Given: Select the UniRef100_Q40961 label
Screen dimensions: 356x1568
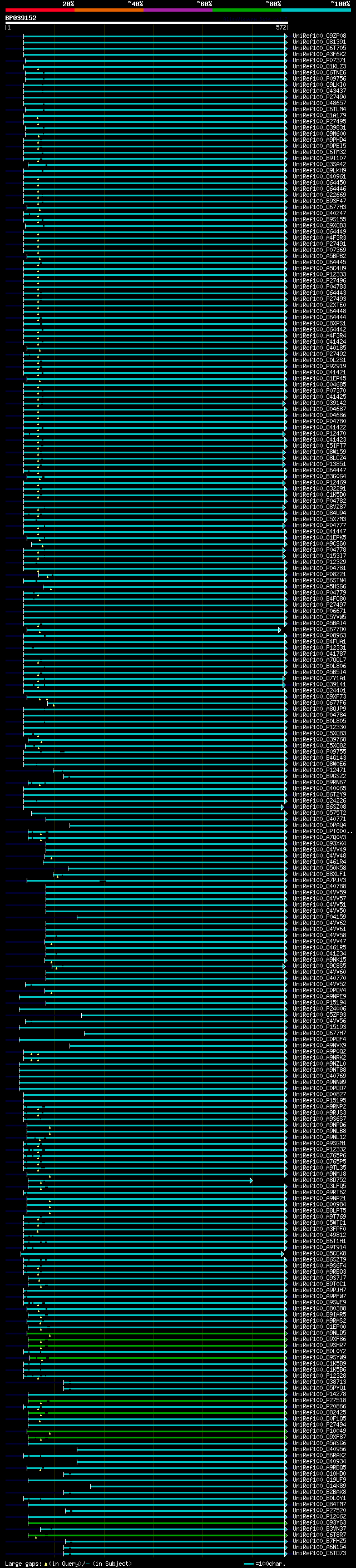Looking at the screenshot, I should [319, 176].
